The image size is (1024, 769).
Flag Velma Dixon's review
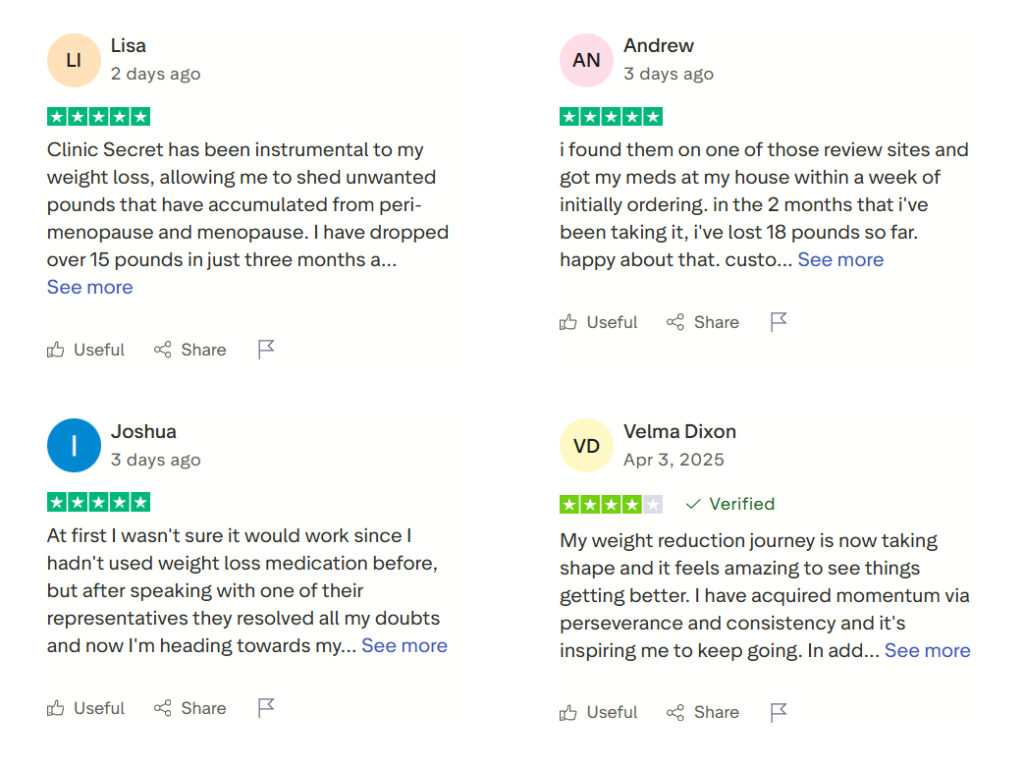[x=779, y=711]
